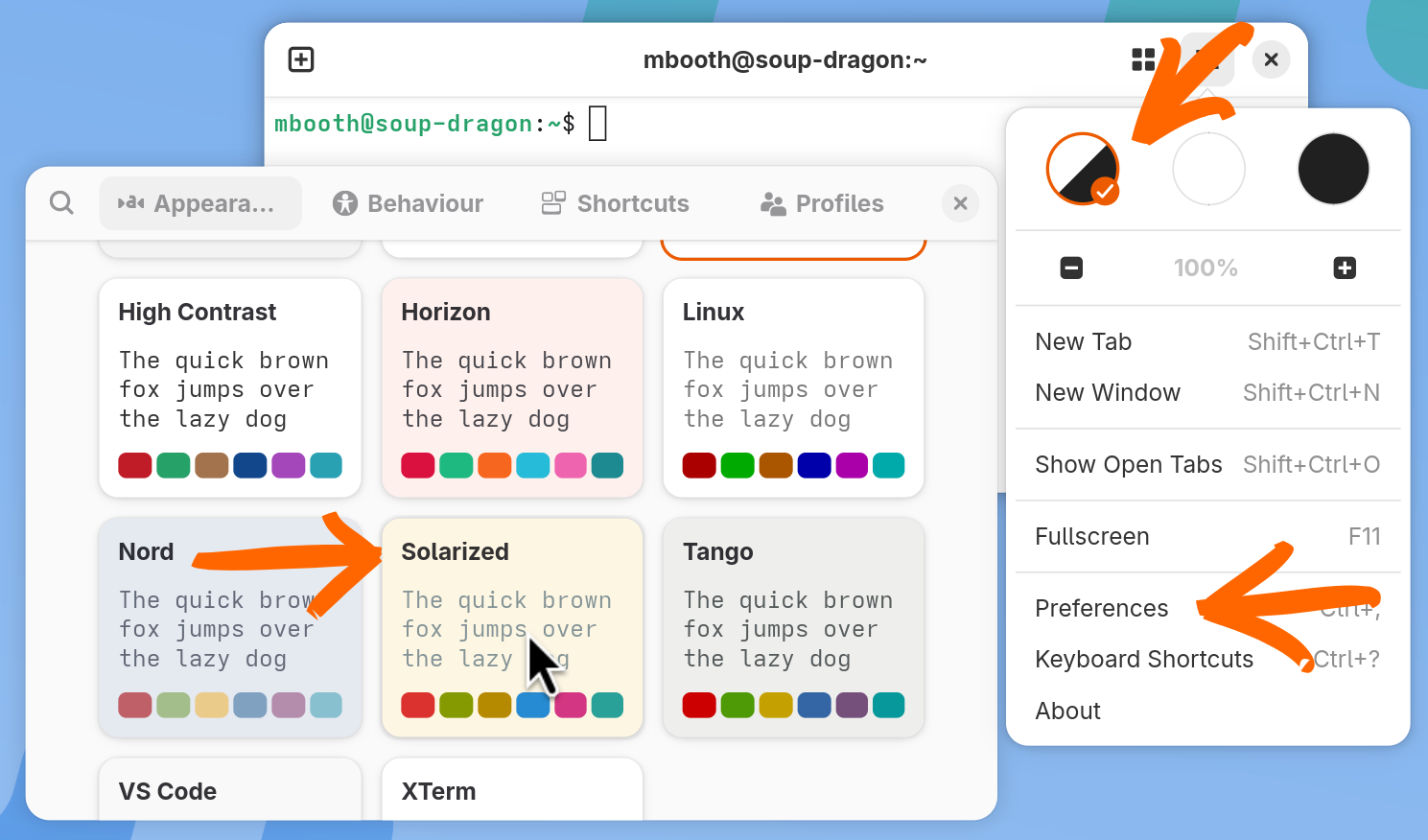
Task: Toggle Fullscreen from the menu
Action: [x=1207, y=536]
